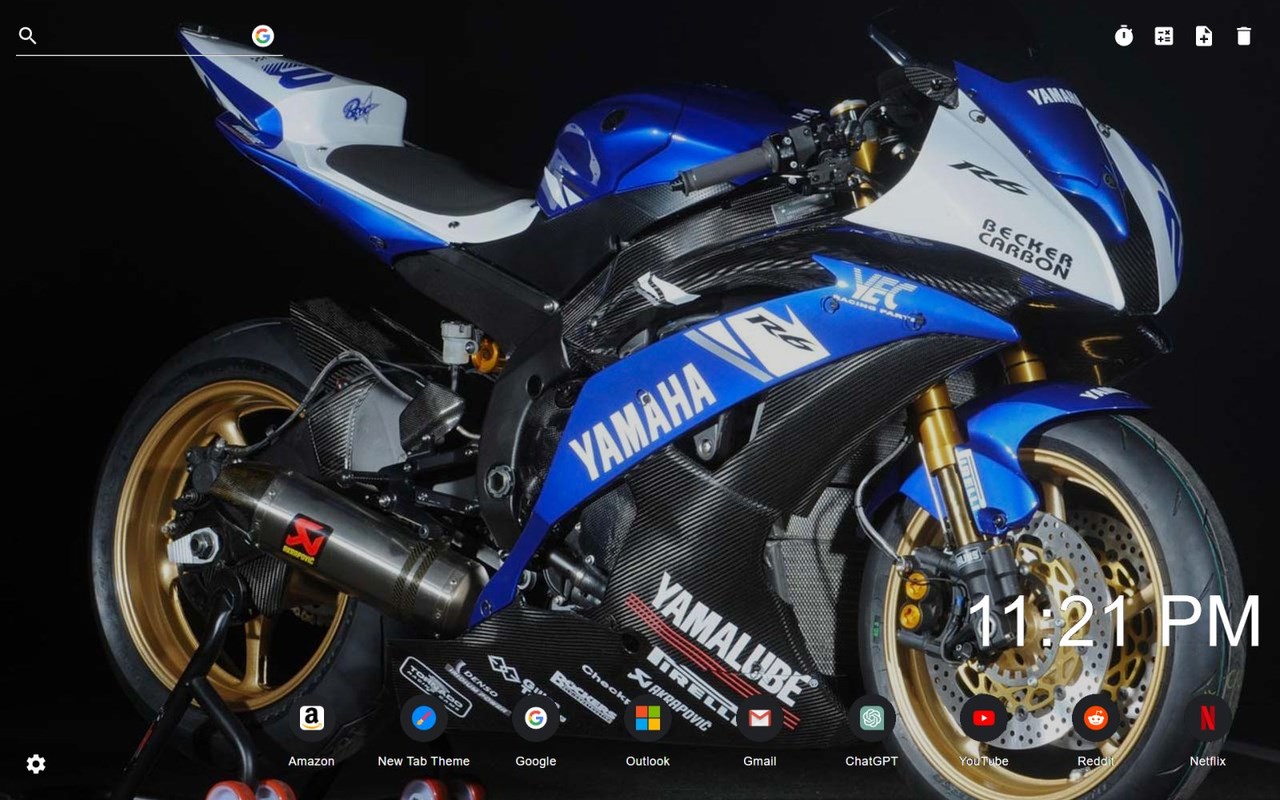
Task: Open the Gmail shortcut icon
Action: pyautogui.click(x=760, y=718)
